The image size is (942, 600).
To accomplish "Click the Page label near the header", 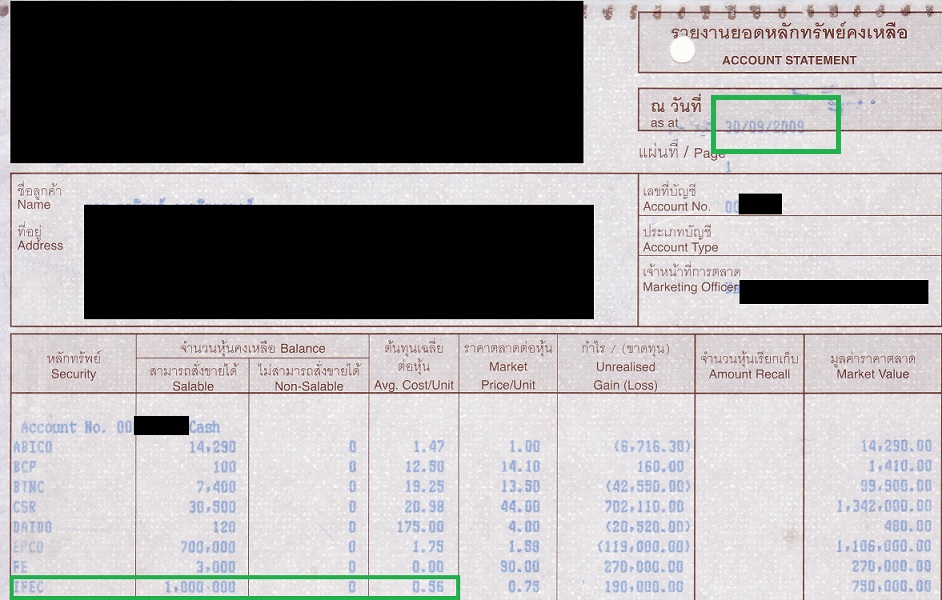I will pyautogui.click(x=710, y=153).
